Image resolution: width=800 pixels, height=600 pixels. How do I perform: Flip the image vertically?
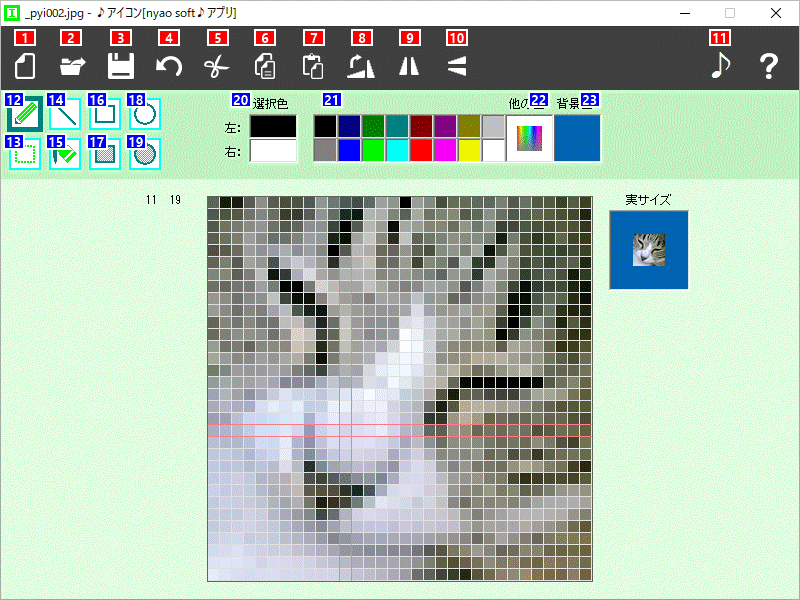click(457, 66)
